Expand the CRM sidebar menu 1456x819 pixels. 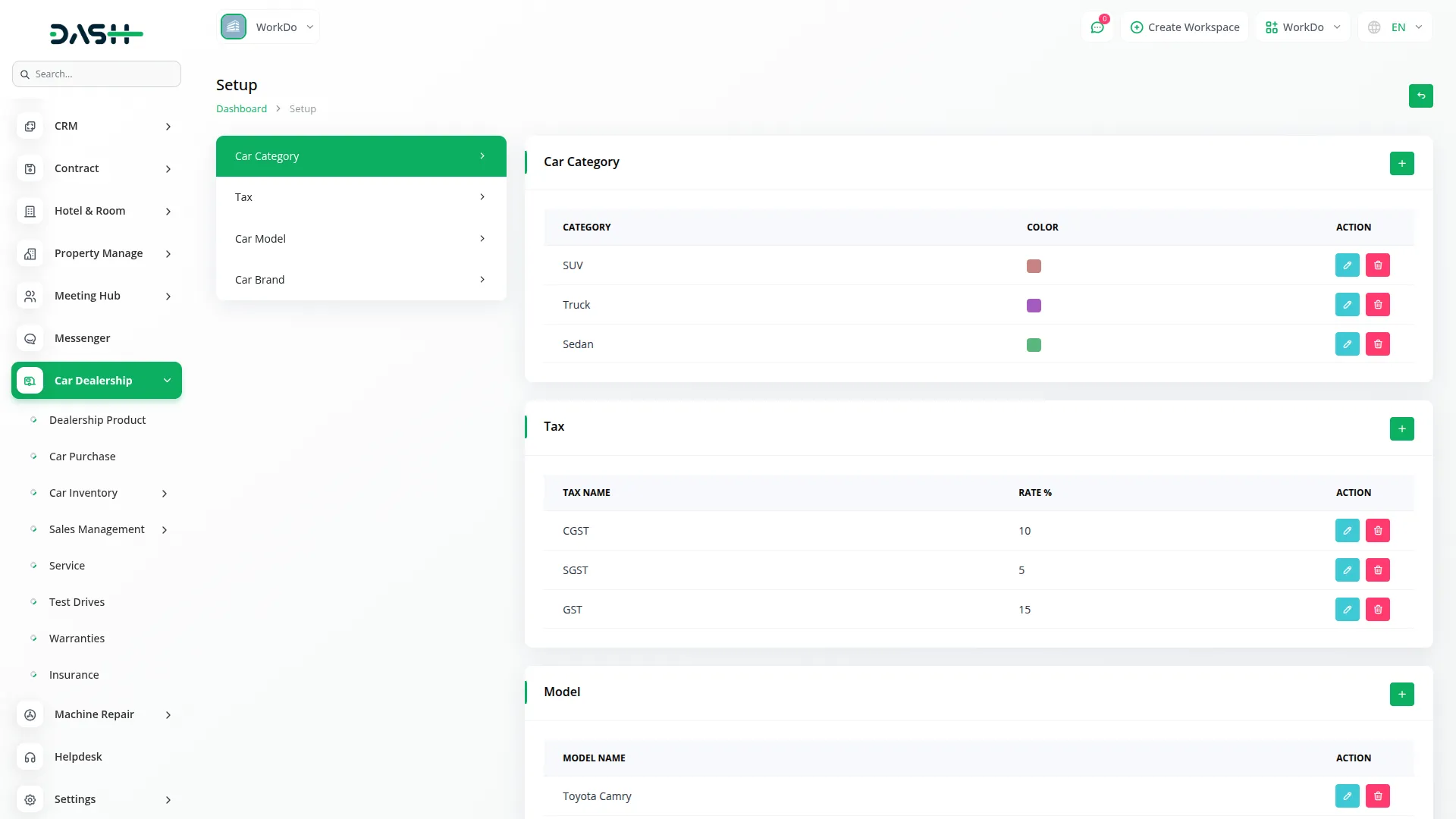(96, 126)
